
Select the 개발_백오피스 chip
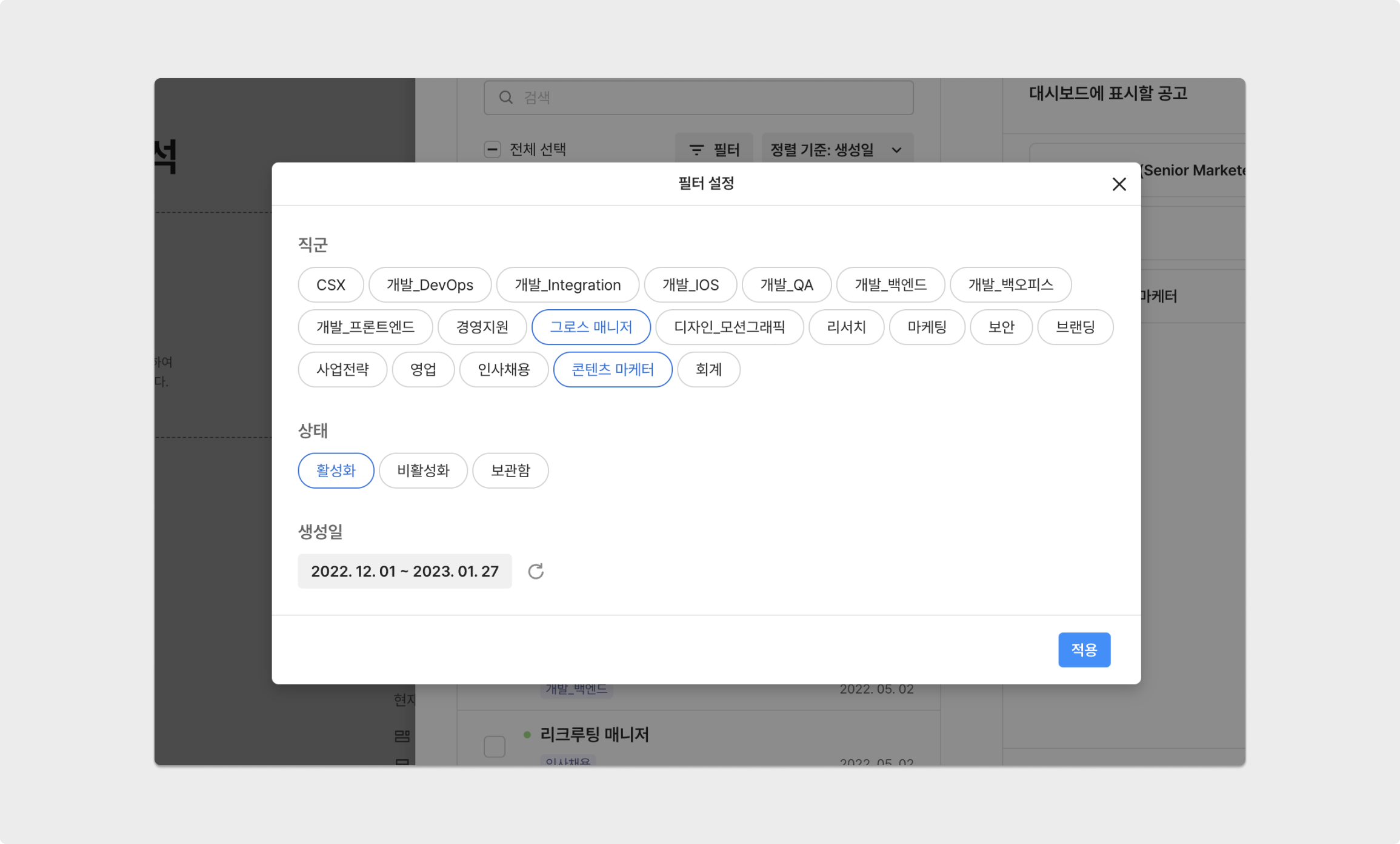point(1010,285)
